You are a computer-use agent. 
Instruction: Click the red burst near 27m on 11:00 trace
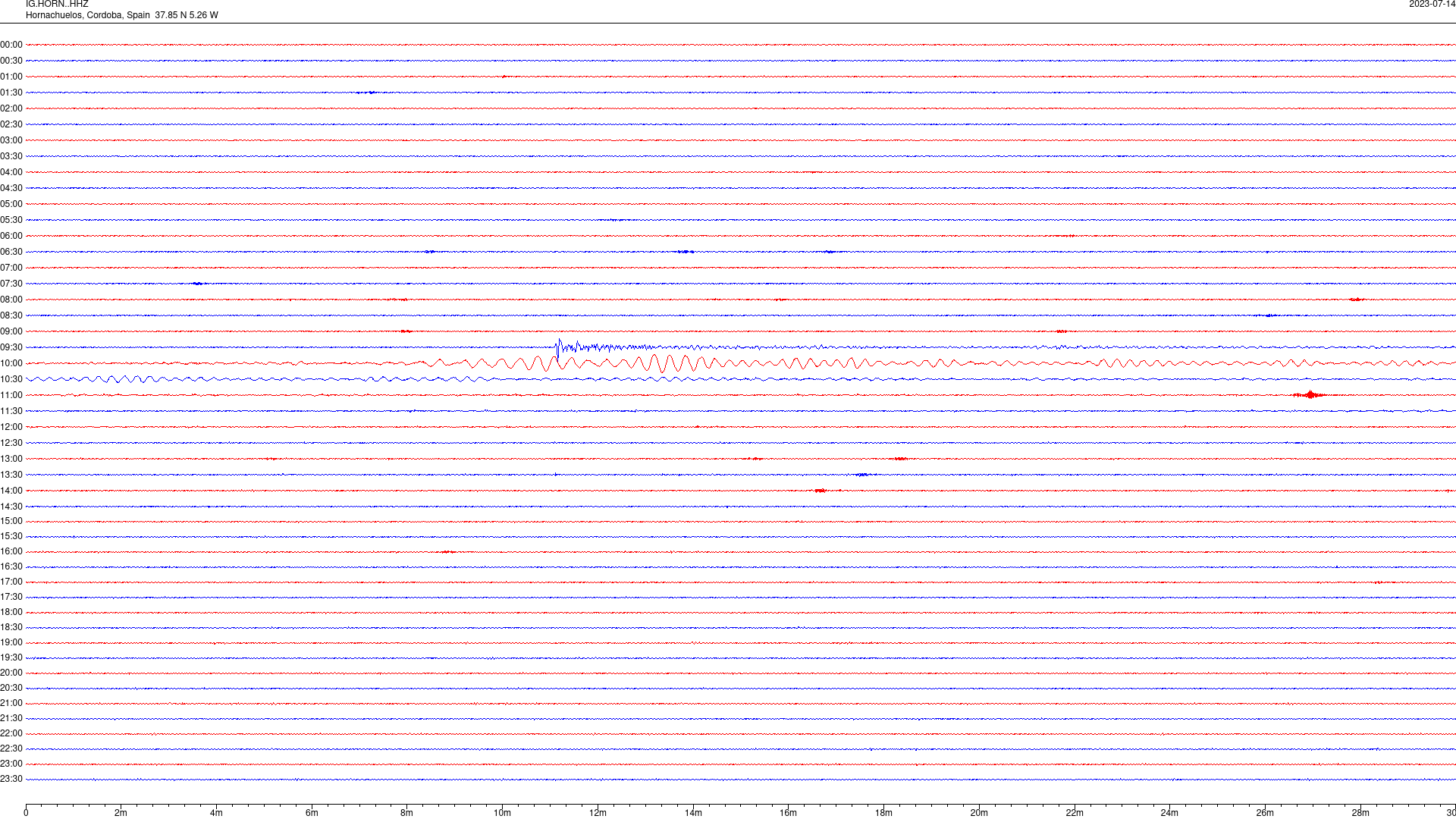[1310, 395]
